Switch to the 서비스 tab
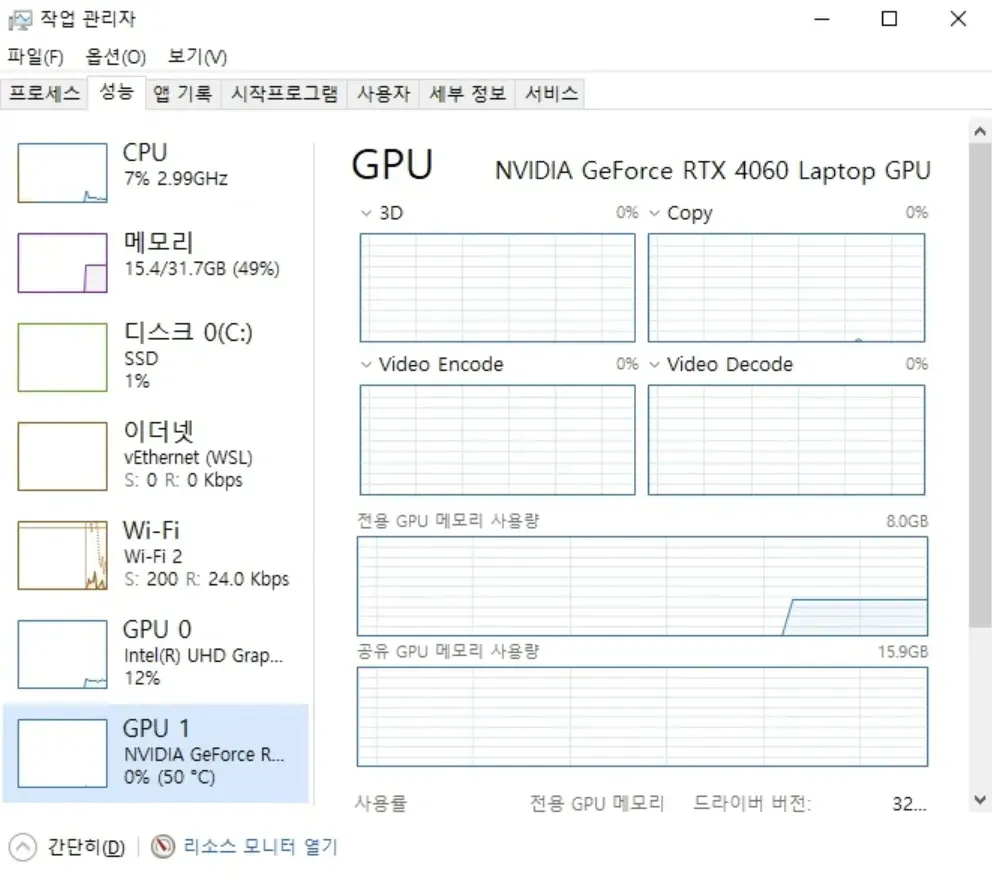Screen dimensions: 992x882 click(551, 94)
